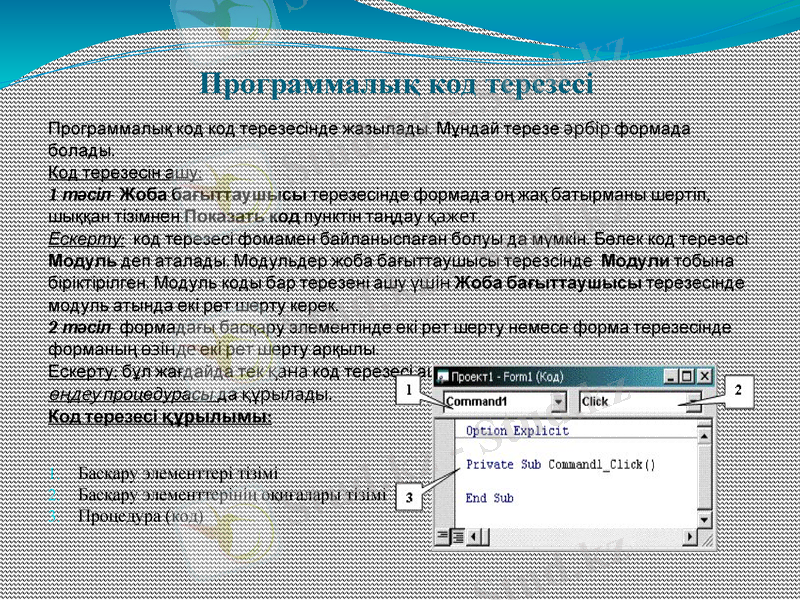Click the Private Sub Command1_Click line
Screen dimensions: 800x600
click(x=559, y=464)
